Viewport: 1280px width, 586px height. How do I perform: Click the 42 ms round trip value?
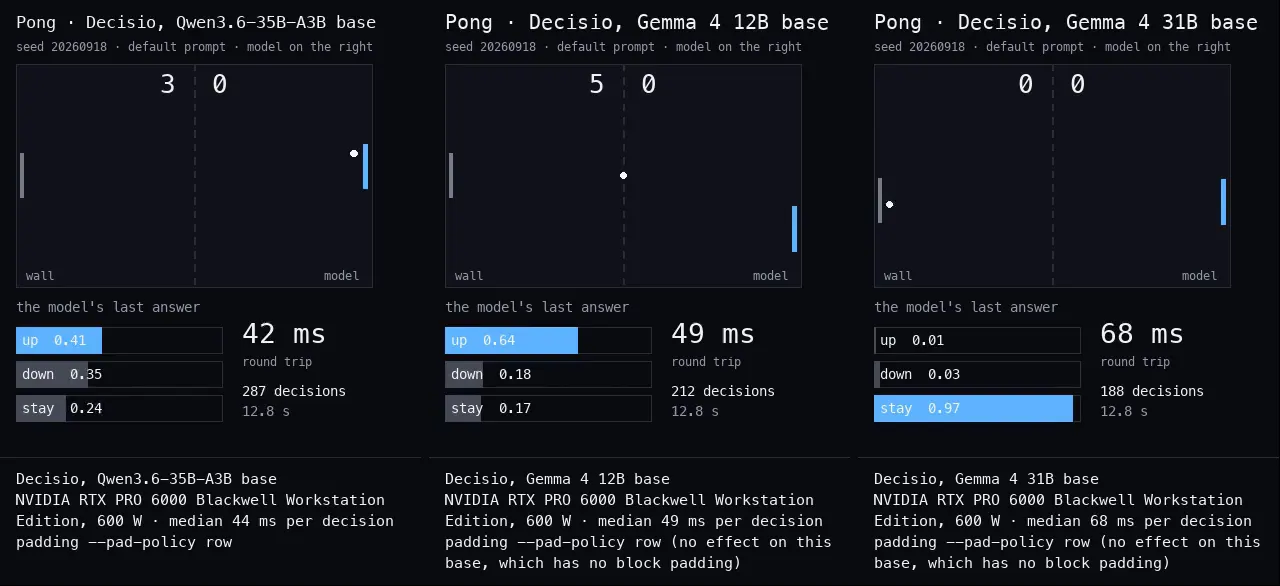[284, 333]
